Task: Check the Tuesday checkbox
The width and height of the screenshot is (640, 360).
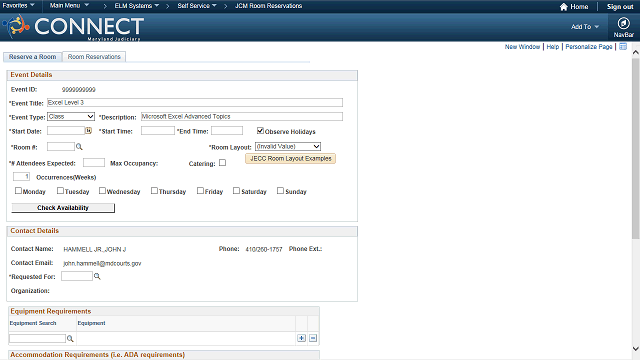Action: [x=60, y=191]
